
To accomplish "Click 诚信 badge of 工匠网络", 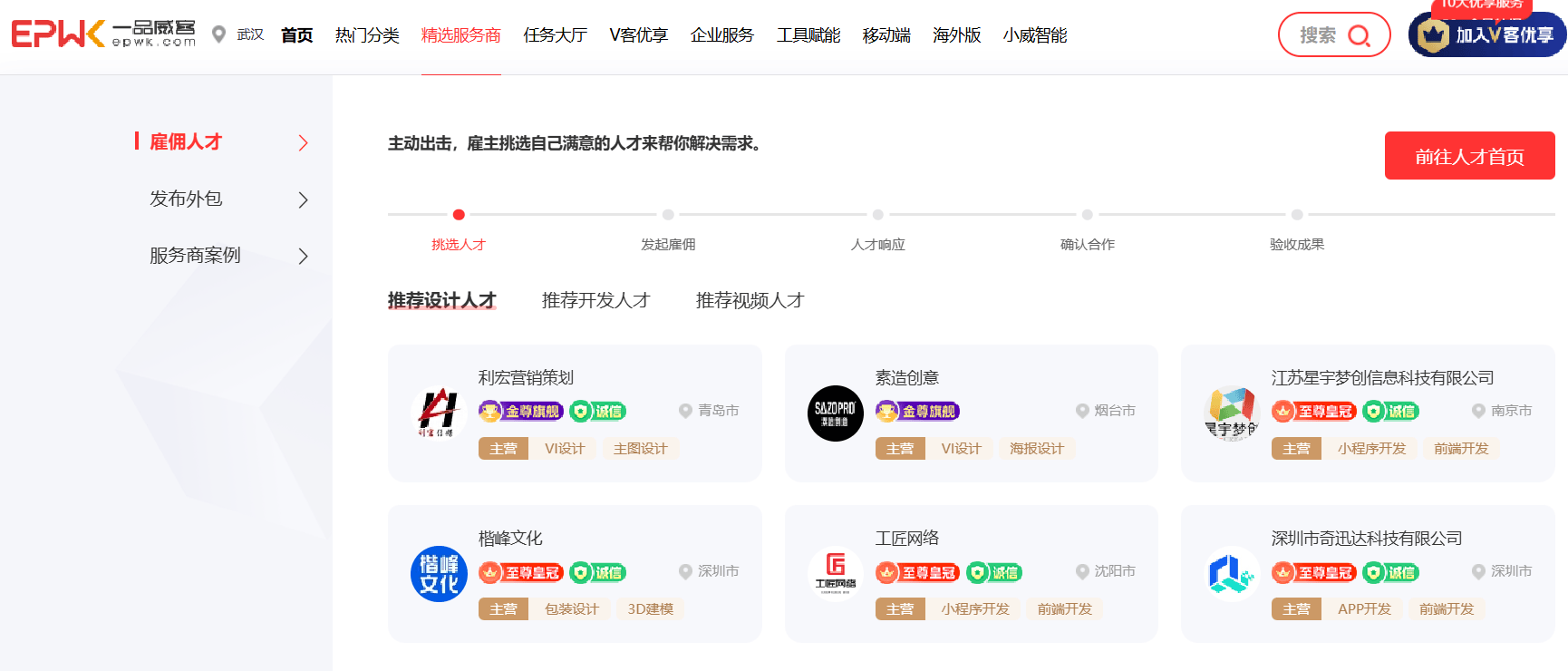I will pyautogui.click(x=994, y=572).
